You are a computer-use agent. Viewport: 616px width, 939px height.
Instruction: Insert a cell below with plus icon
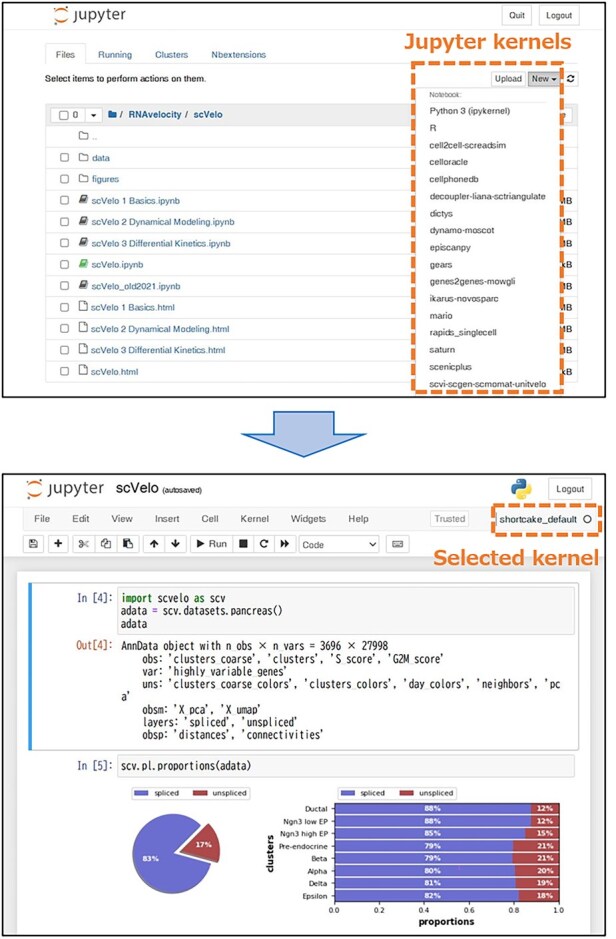(58, 544)
